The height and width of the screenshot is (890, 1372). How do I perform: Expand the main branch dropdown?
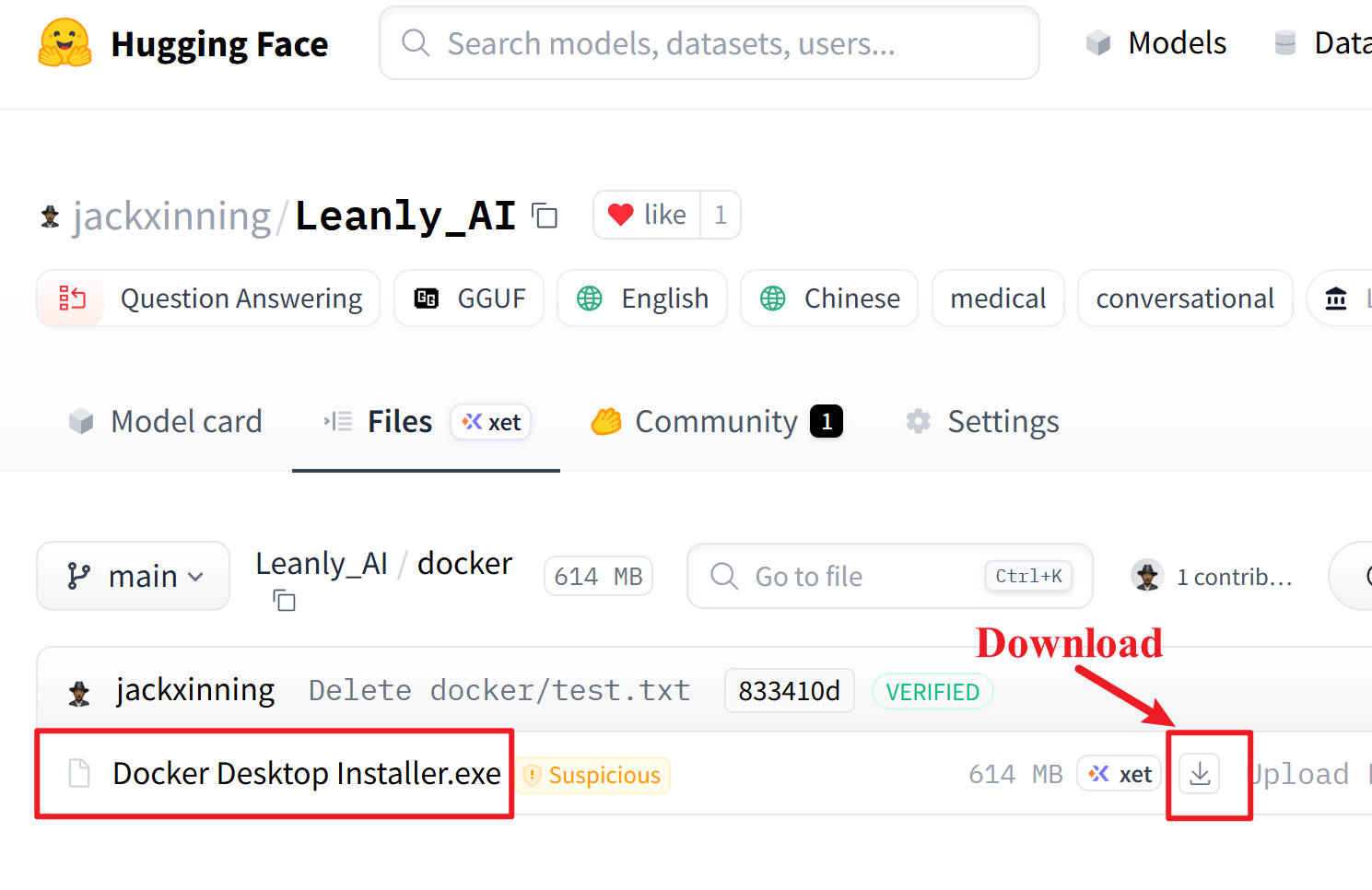tap(134, 576)
